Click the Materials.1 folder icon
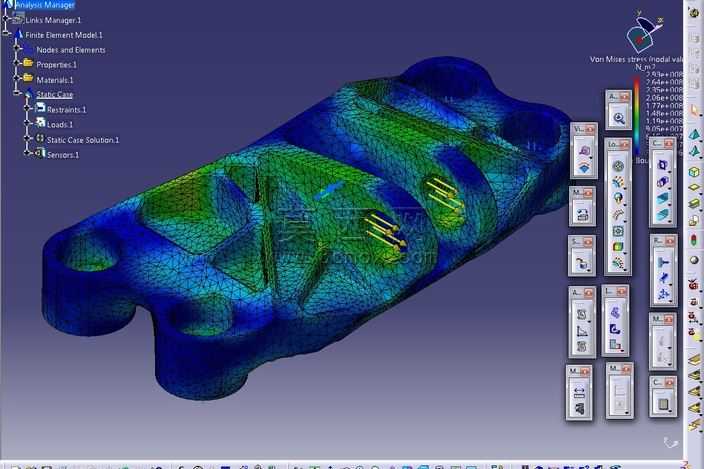This screenshot has height=469, width=704. (28, 78)
